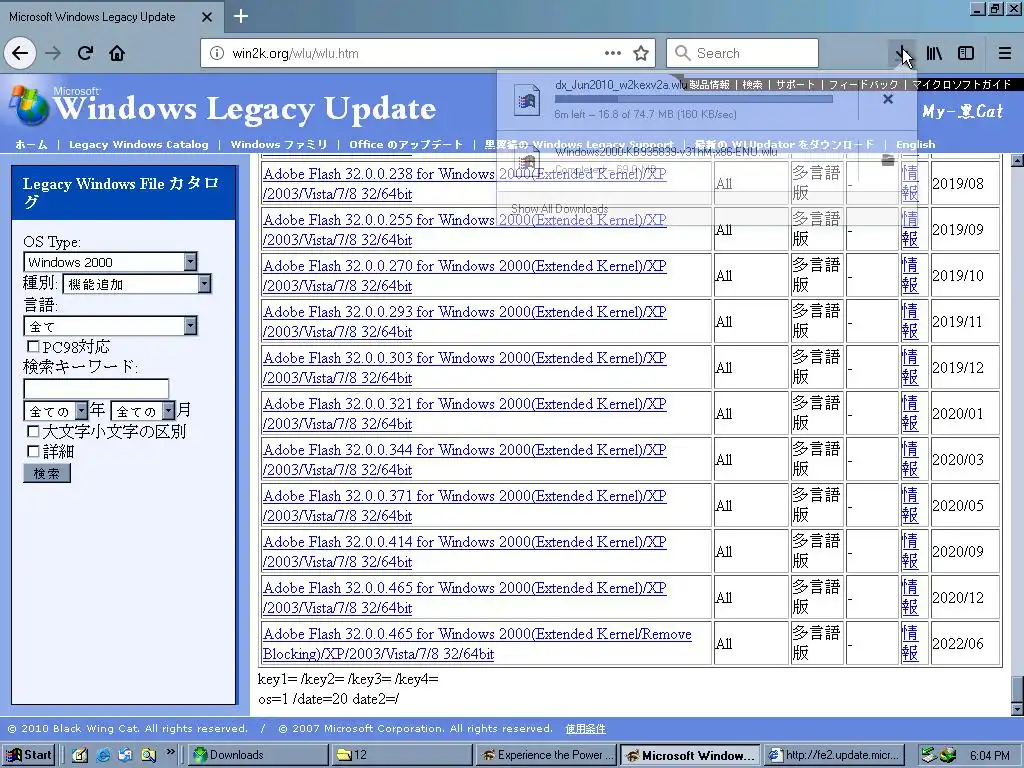Click the 6:04 PM taskbar clock
The width and height of the screenshot is (1024, 768).
989,755
